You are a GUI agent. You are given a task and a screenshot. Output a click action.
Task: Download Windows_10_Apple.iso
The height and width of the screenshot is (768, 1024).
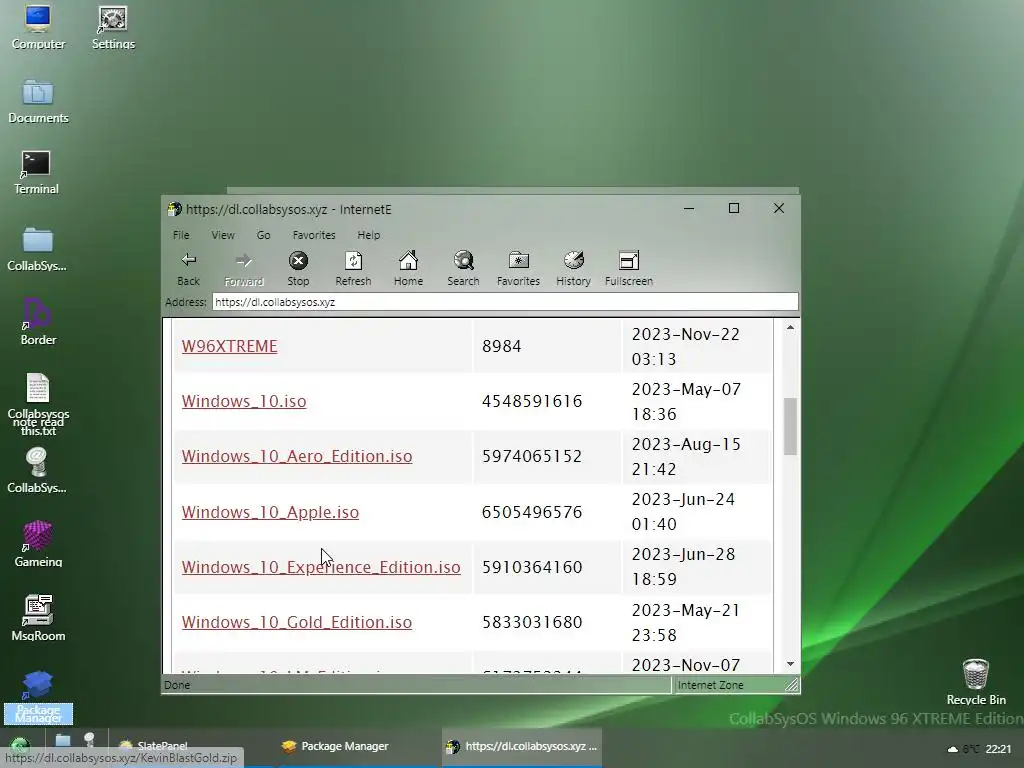(x=270, y=512)
